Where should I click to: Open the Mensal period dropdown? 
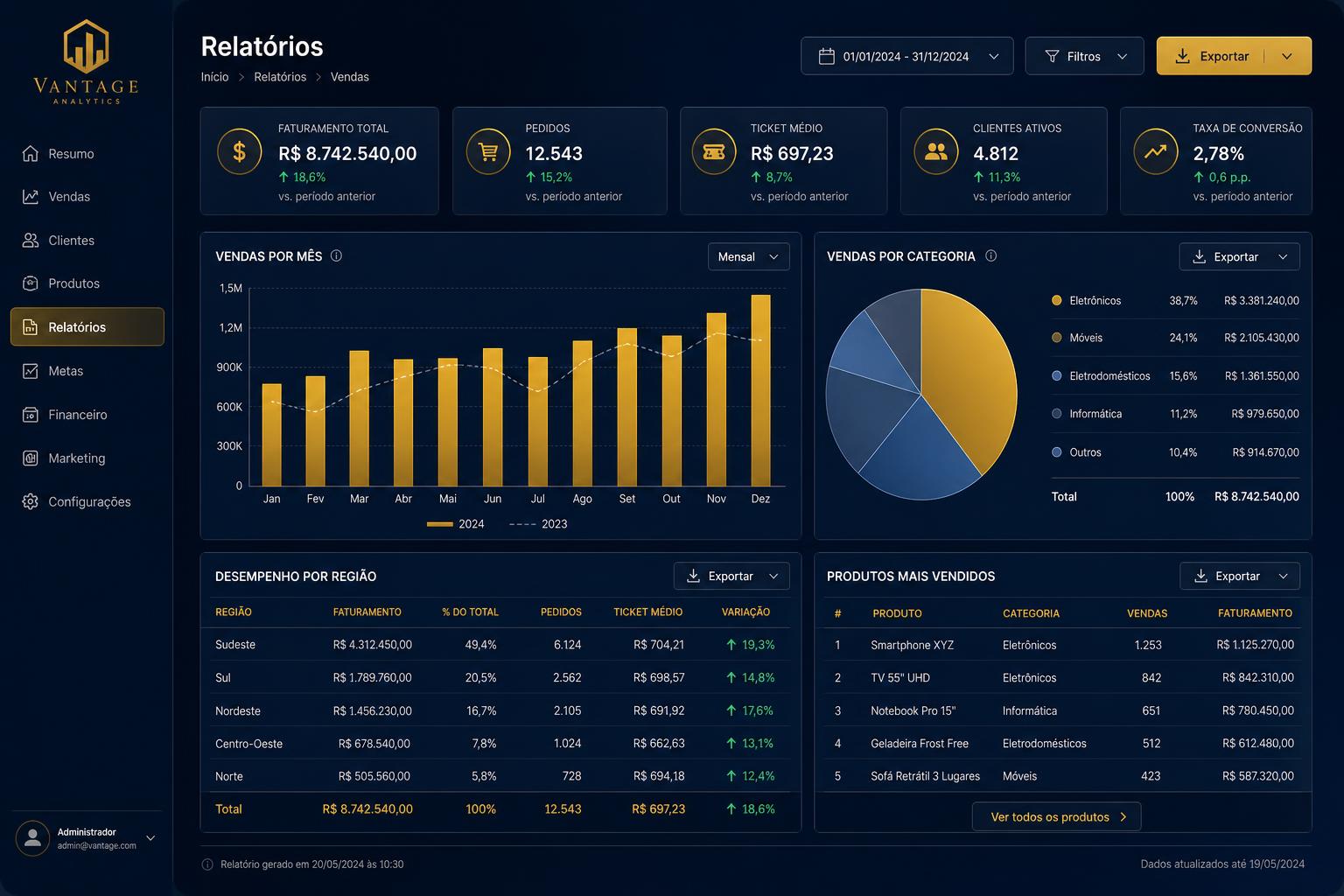748,256
